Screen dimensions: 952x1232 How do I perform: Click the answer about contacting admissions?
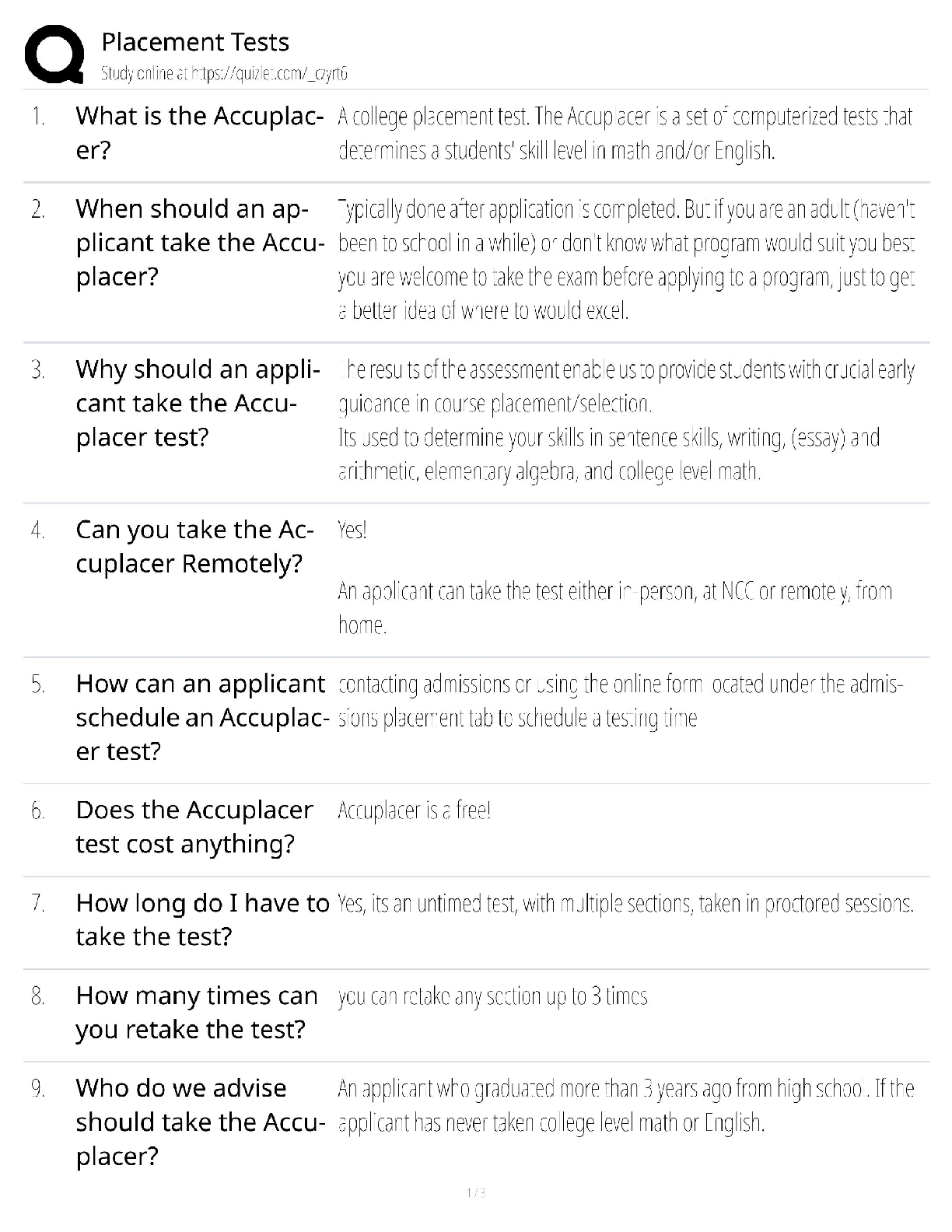point(620,701)
